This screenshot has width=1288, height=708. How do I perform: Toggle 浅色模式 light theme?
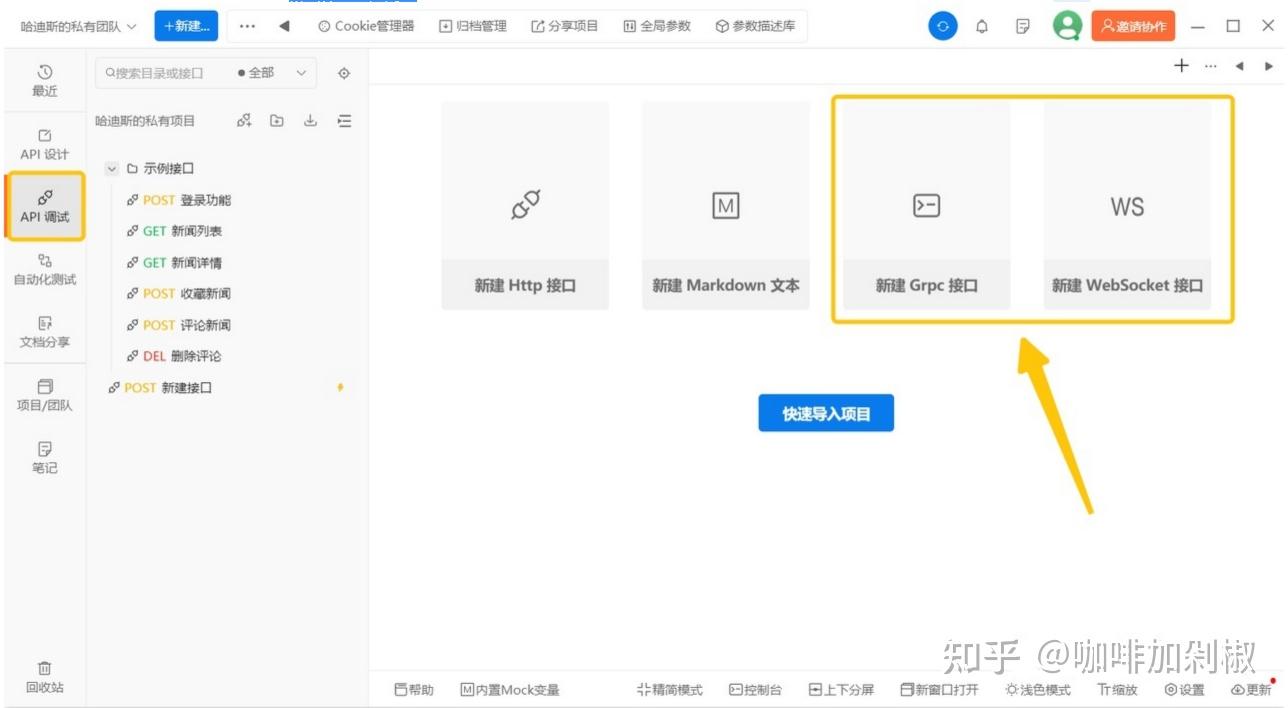1037,689
